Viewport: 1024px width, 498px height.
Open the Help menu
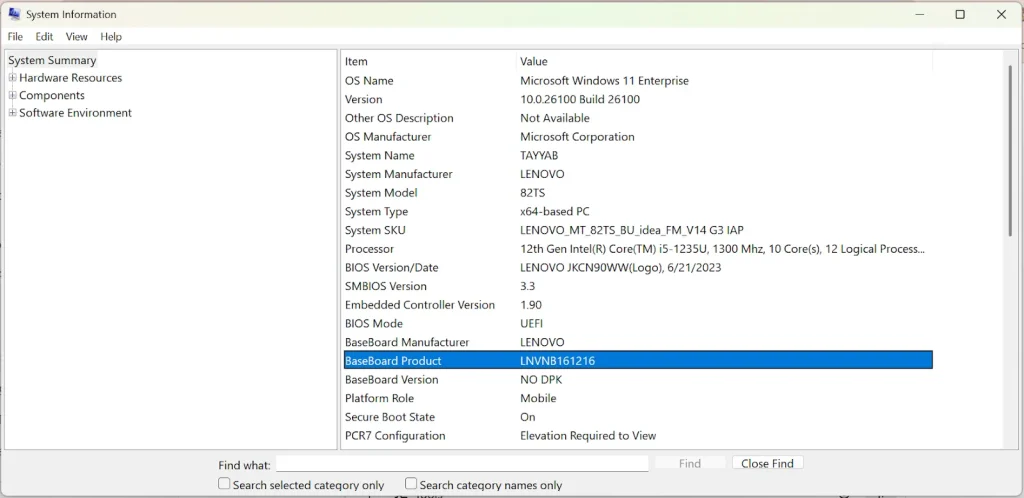tap(111, 37)
